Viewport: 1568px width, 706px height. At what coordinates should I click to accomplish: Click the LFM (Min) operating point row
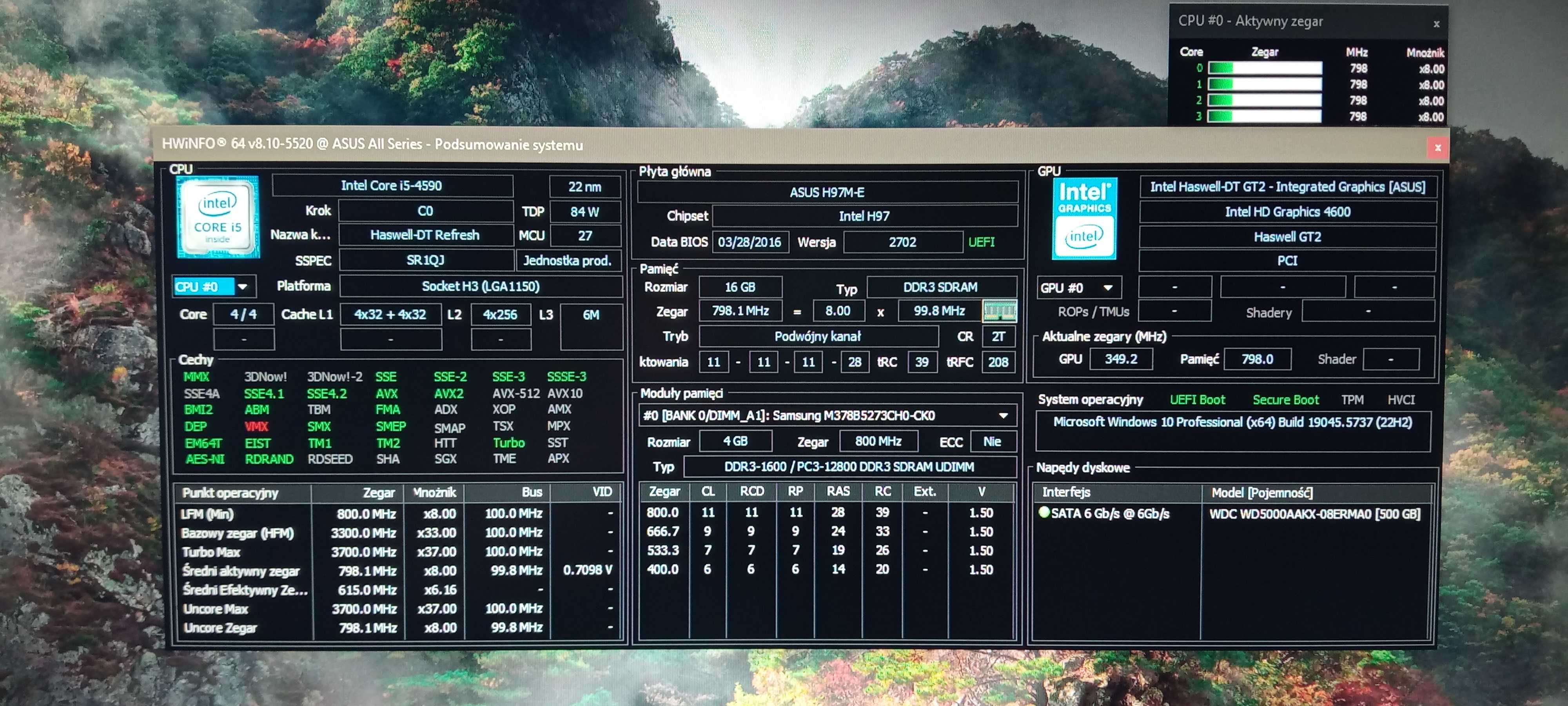tap(399, 513)
